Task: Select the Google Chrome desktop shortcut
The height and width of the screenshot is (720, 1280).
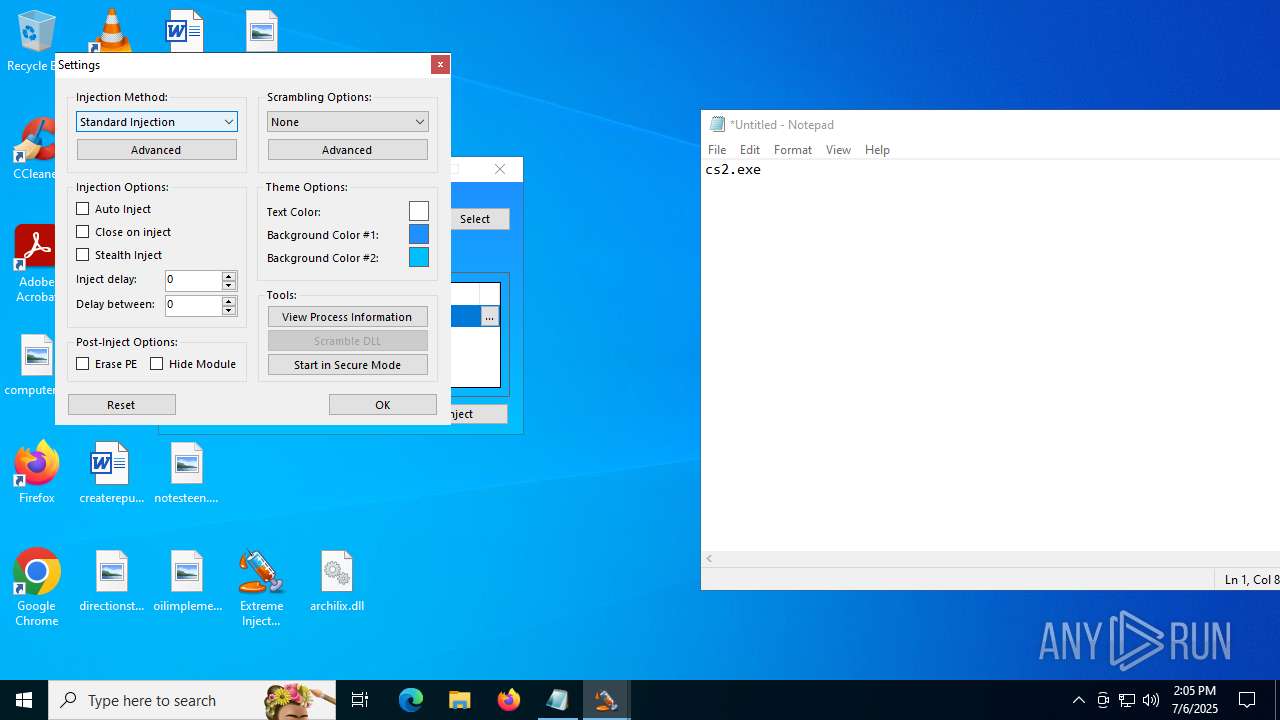Action: (x=36, y=588)
